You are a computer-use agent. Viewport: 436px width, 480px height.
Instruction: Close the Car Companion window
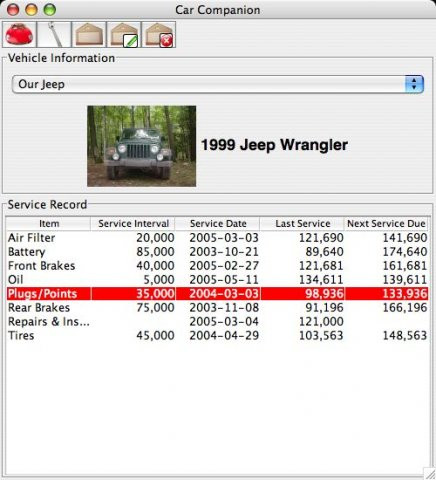tap(13, 10)
